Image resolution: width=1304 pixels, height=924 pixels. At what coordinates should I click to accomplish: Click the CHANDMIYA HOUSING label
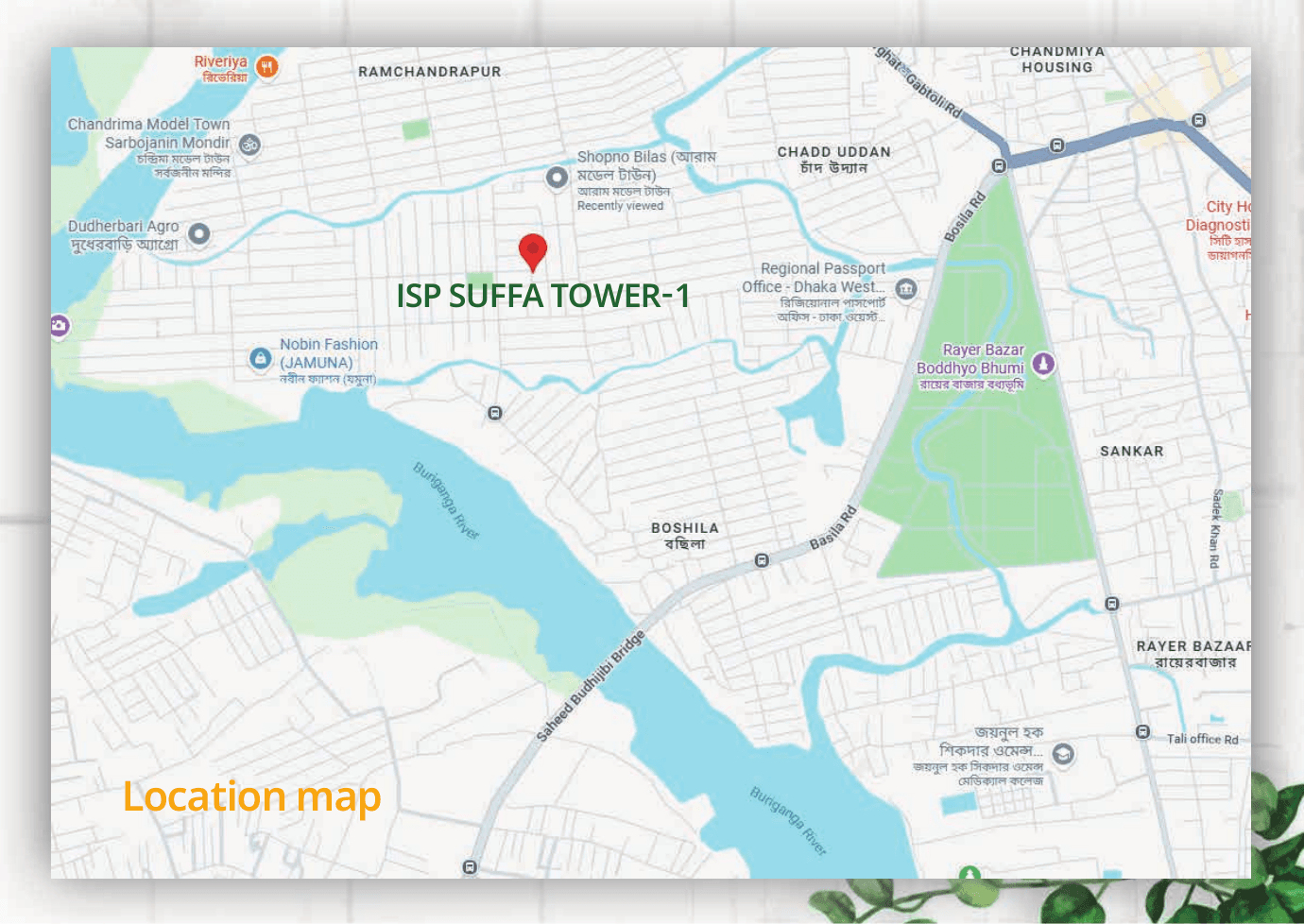(1057, 60)
